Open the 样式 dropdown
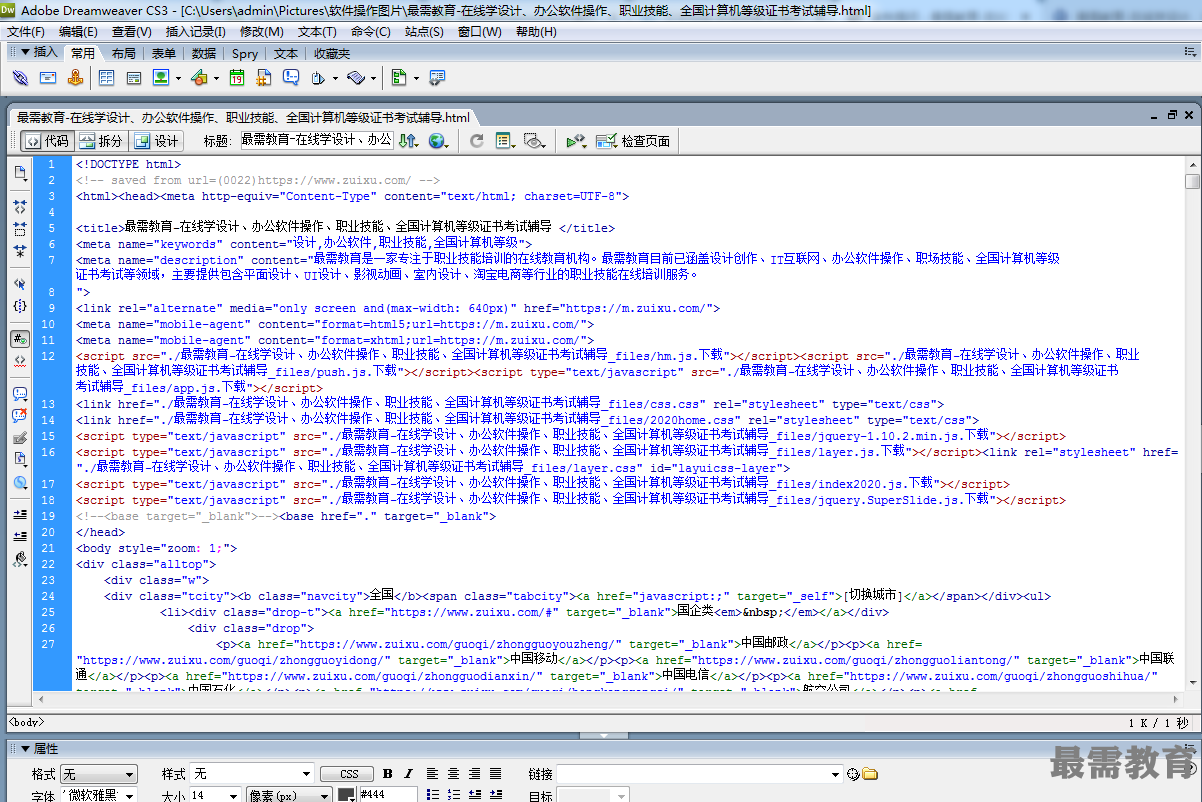Screen dimensions: 1202x802 tap(253, 774)
